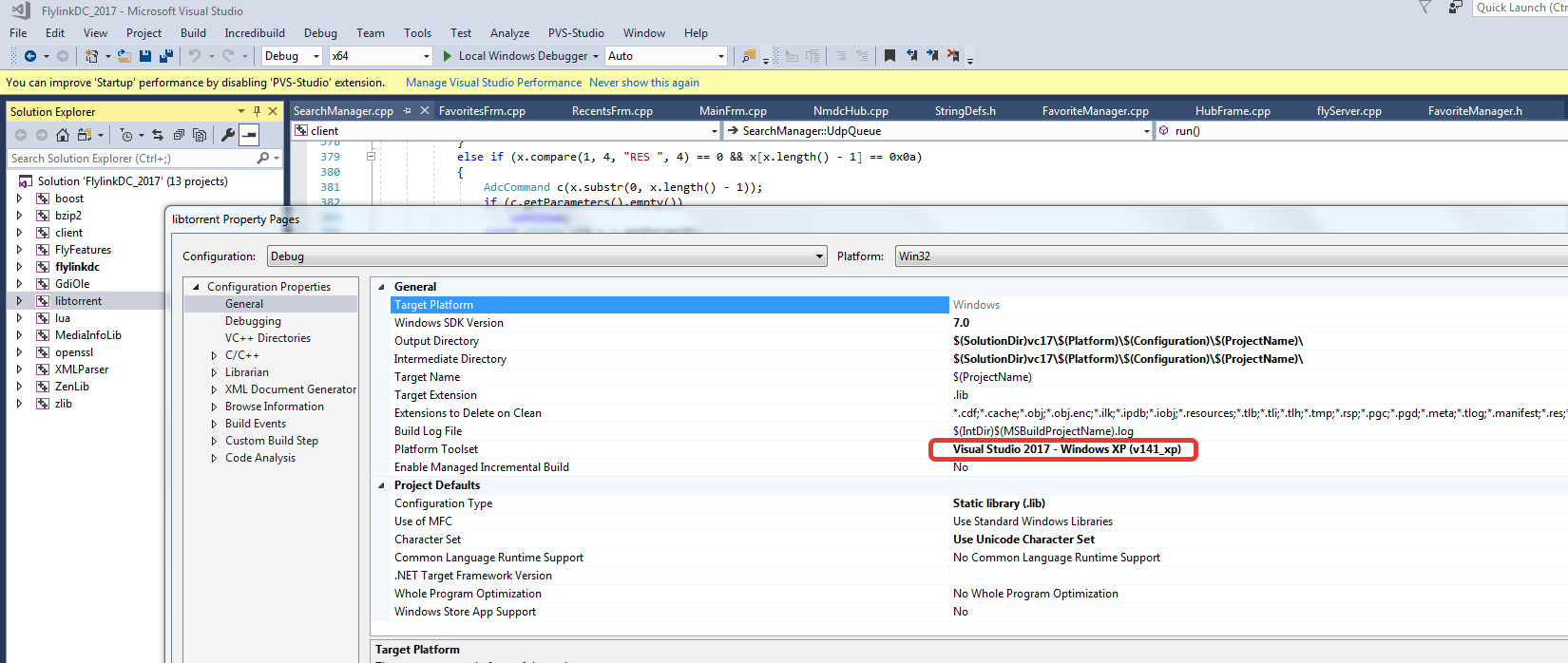Pin the SearchManager.cpp tab
The height and width of the screenshot is (663, 1568).
point(408,111)
